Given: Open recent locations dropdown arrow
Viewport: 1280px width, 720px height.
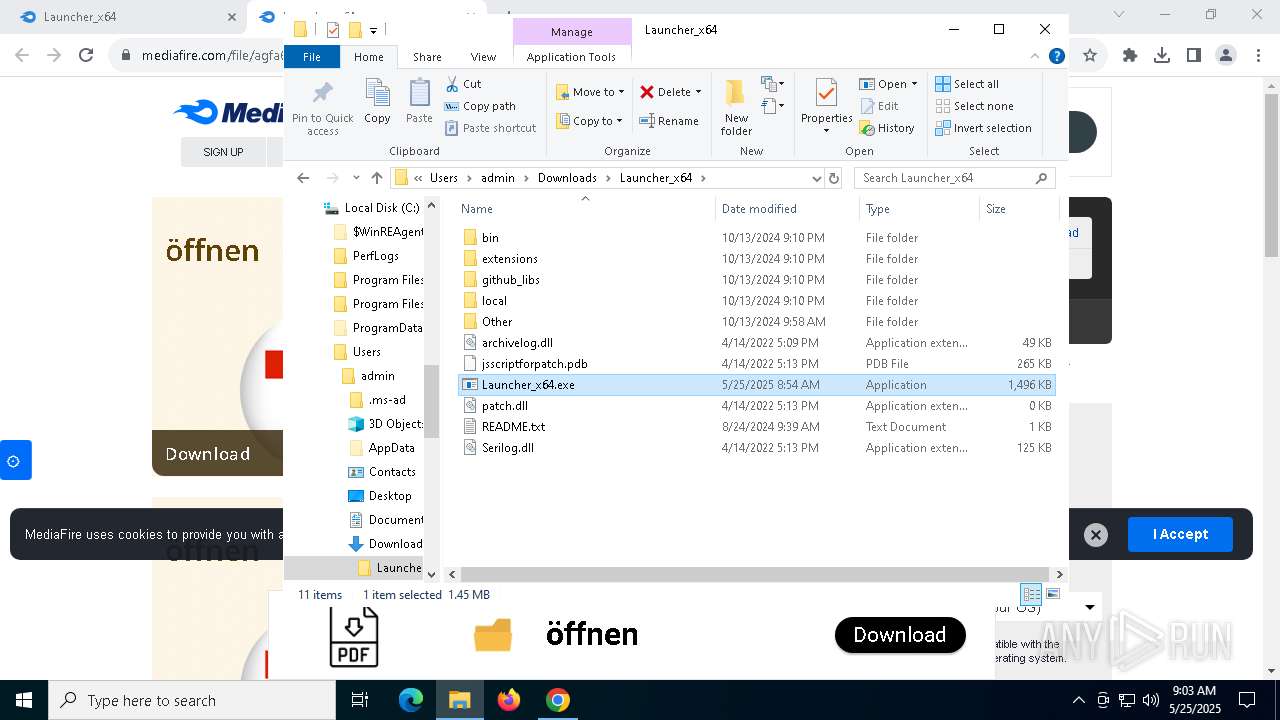Looking at the screenshot, I should tap(354, 178).
